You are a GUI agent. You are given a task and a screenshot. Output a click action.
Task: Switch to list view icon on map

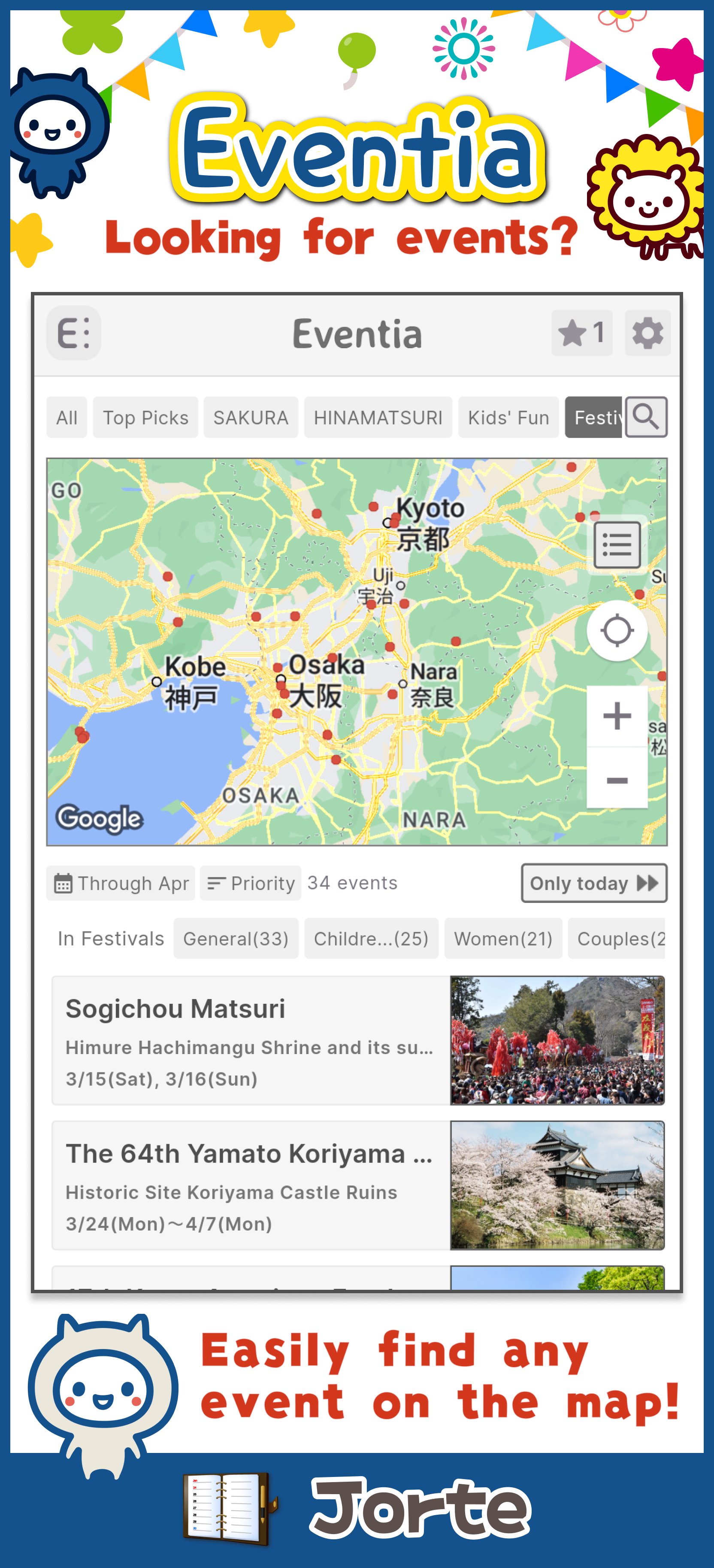[x=617, y=545]
